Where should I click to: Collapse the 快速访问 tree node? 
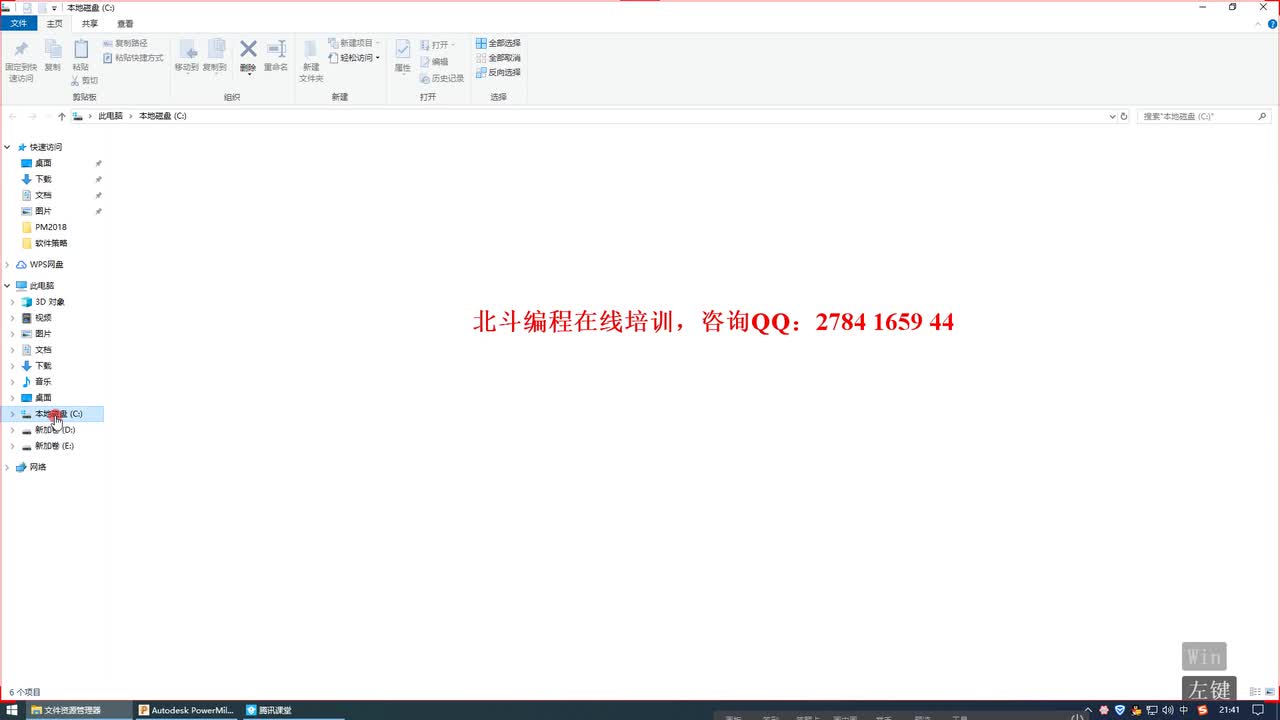[x=8, y=147]
